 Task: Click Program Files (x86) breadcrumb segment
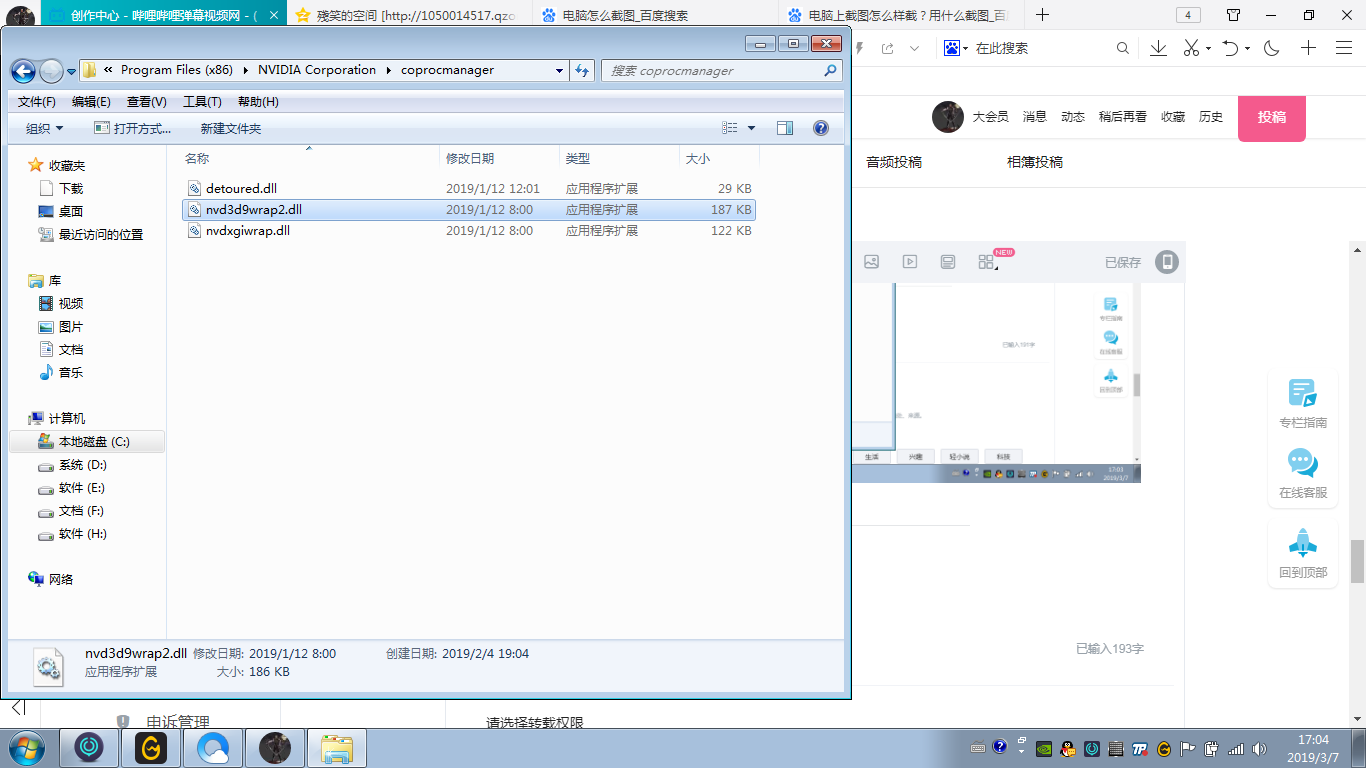177,70
